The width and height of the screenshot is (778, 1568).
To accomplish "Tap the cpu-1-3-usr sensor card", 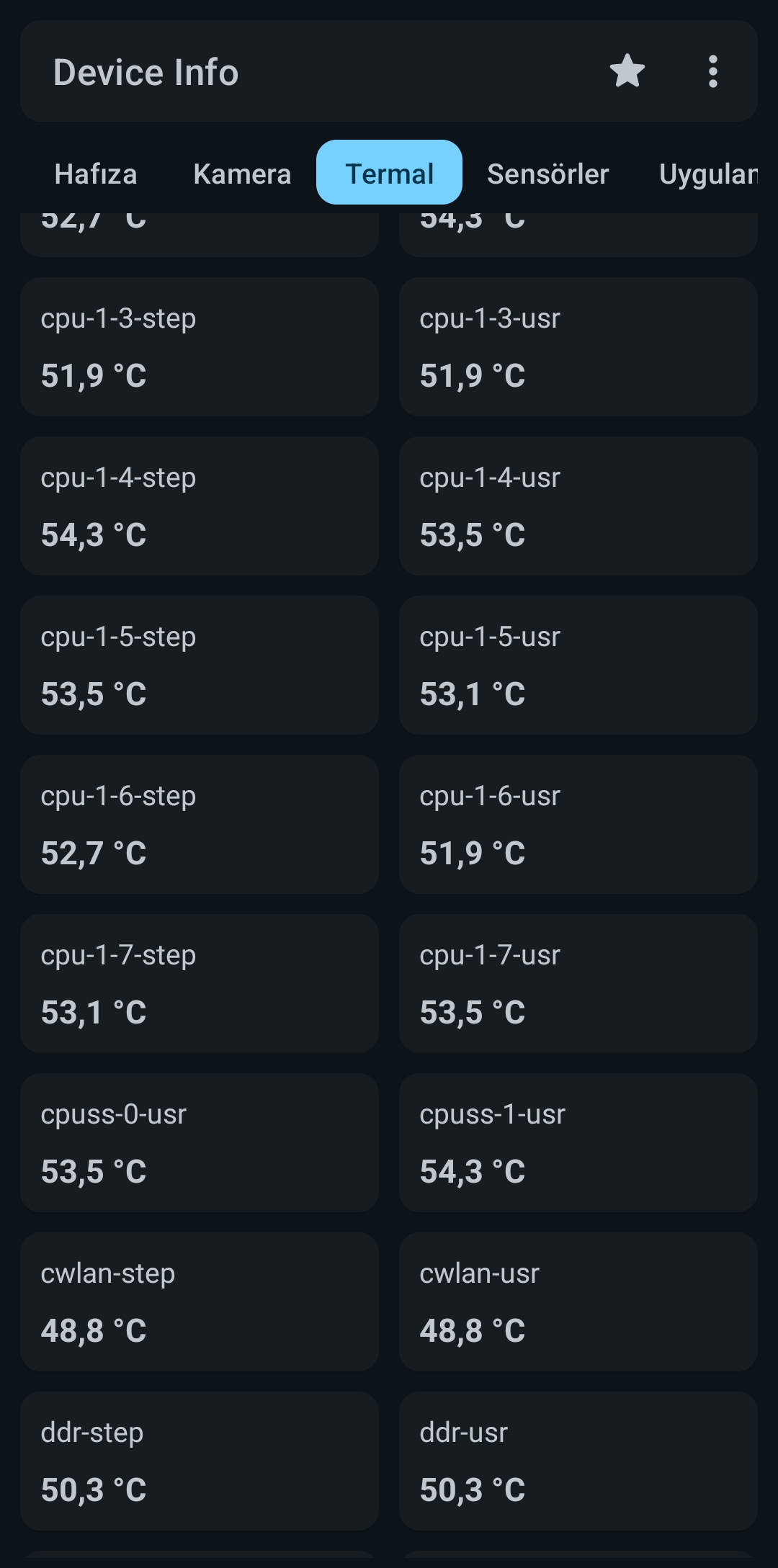I will click(578, 346).
